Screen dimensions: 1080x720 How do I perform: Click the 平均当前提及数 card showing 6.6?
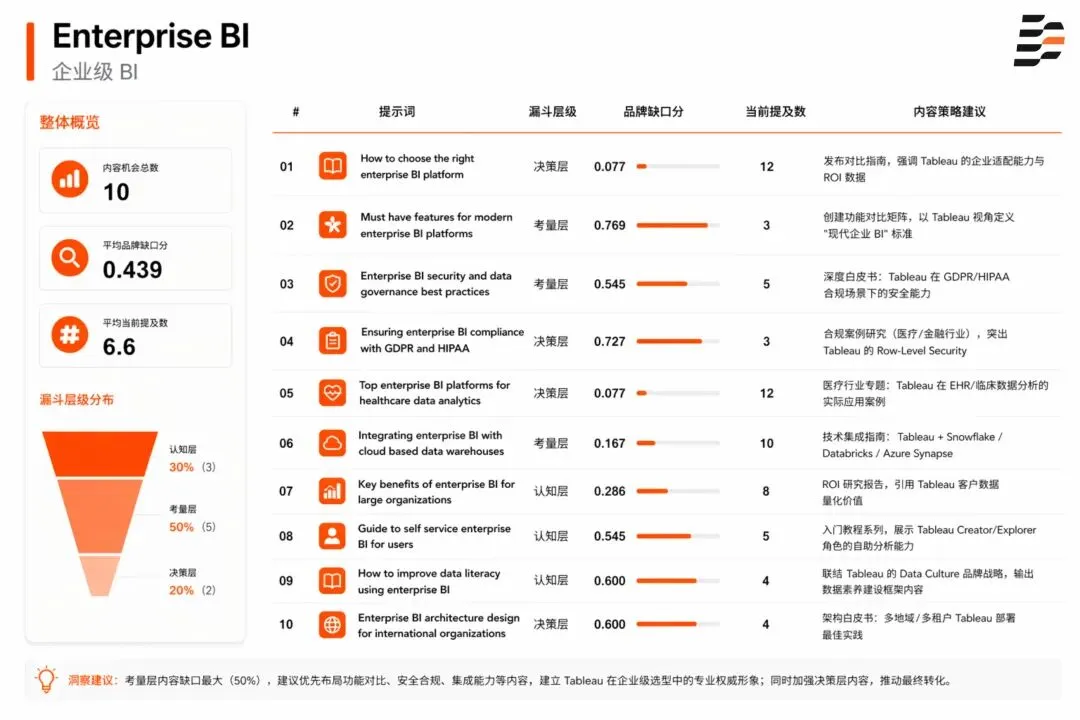pos(135,336)
